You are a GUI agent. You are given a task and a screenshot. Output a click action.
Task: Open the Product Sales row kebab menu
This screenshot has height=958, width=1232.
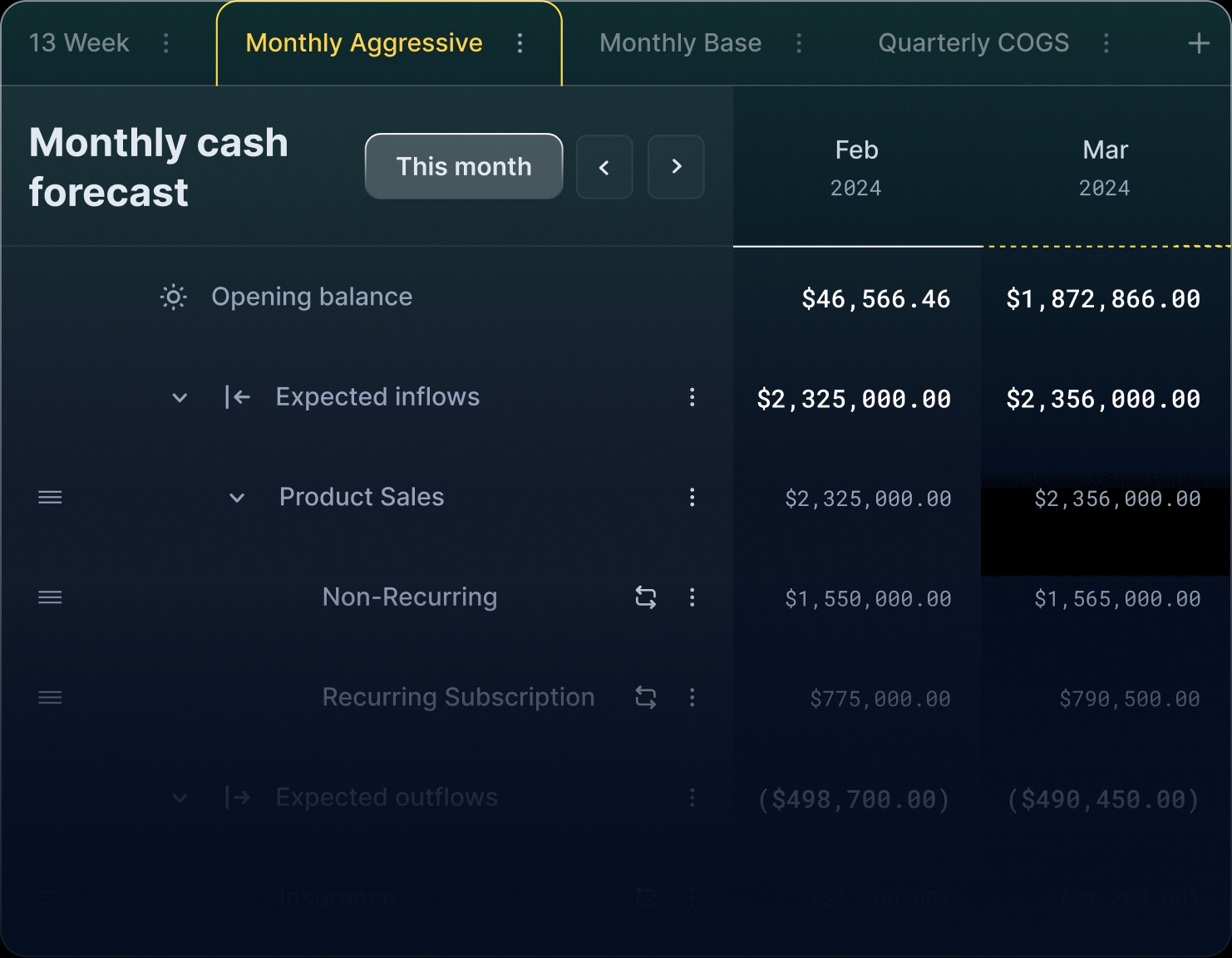click(x=692, y=498)
